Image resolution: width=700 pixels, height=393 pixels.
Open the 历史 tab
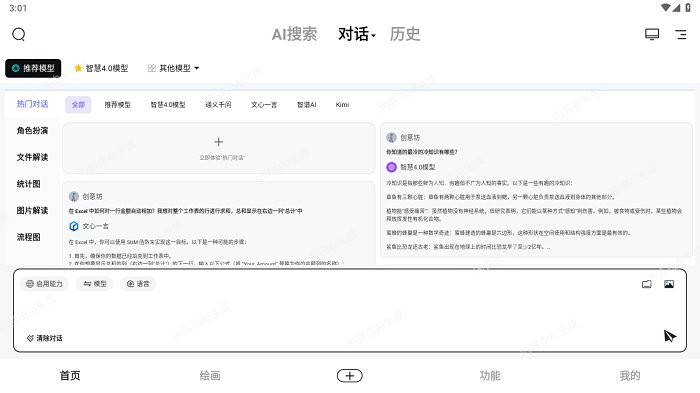405,34
